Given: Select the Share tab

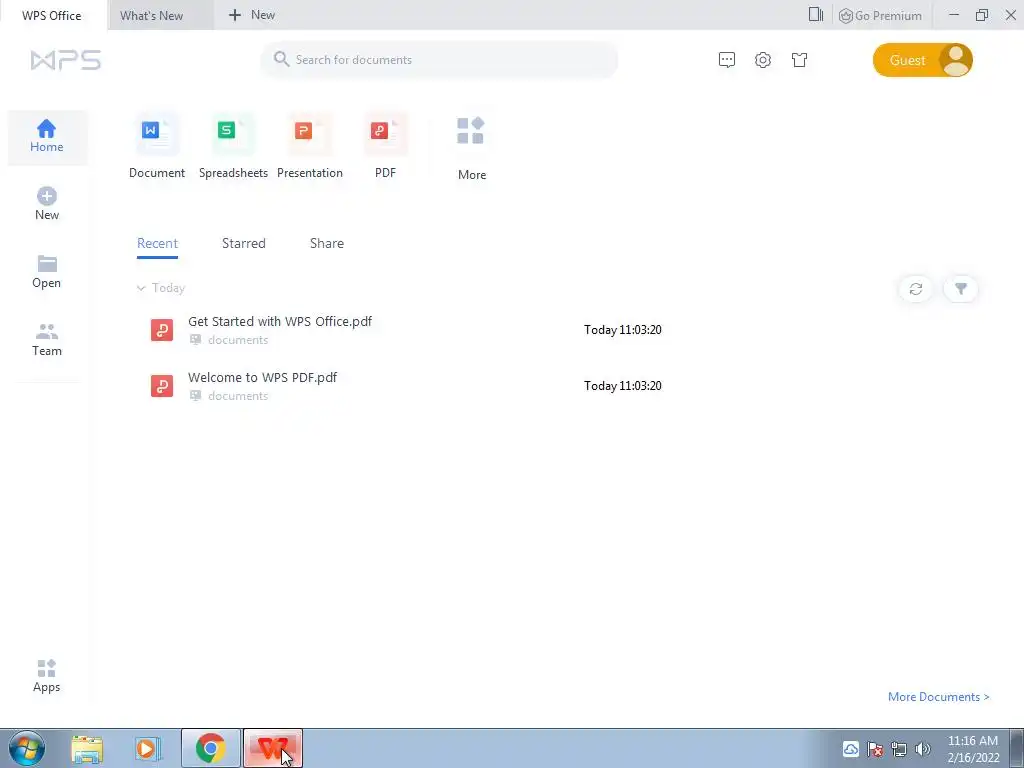Looking at the screenshot, I should click(327, 244).
